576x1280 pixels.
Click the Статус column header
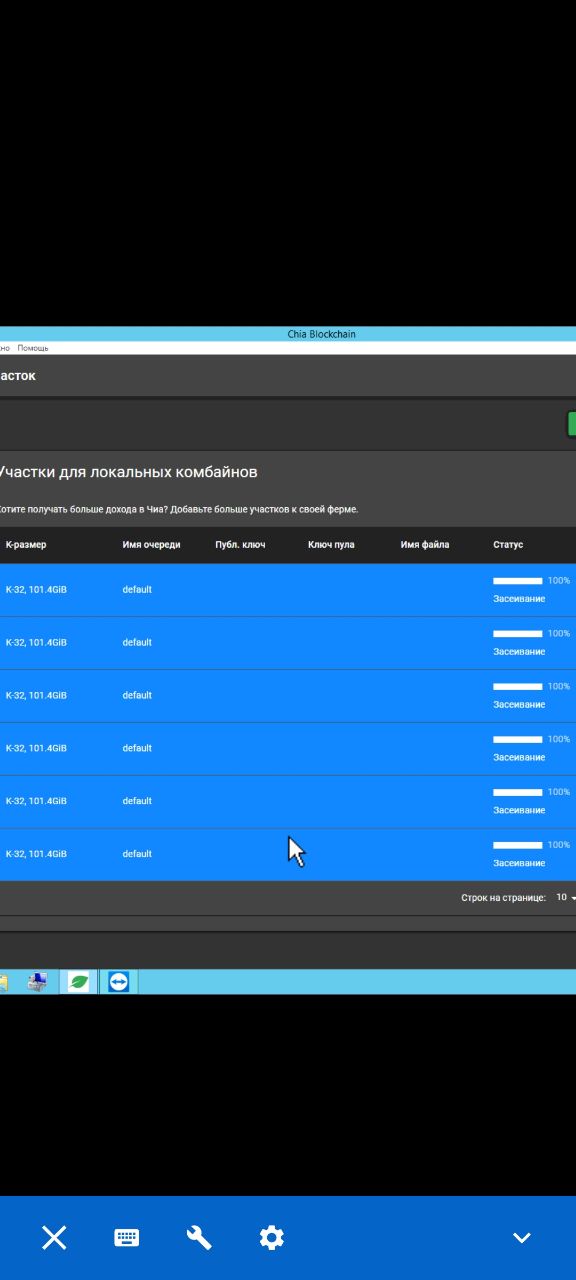point(508,545)
